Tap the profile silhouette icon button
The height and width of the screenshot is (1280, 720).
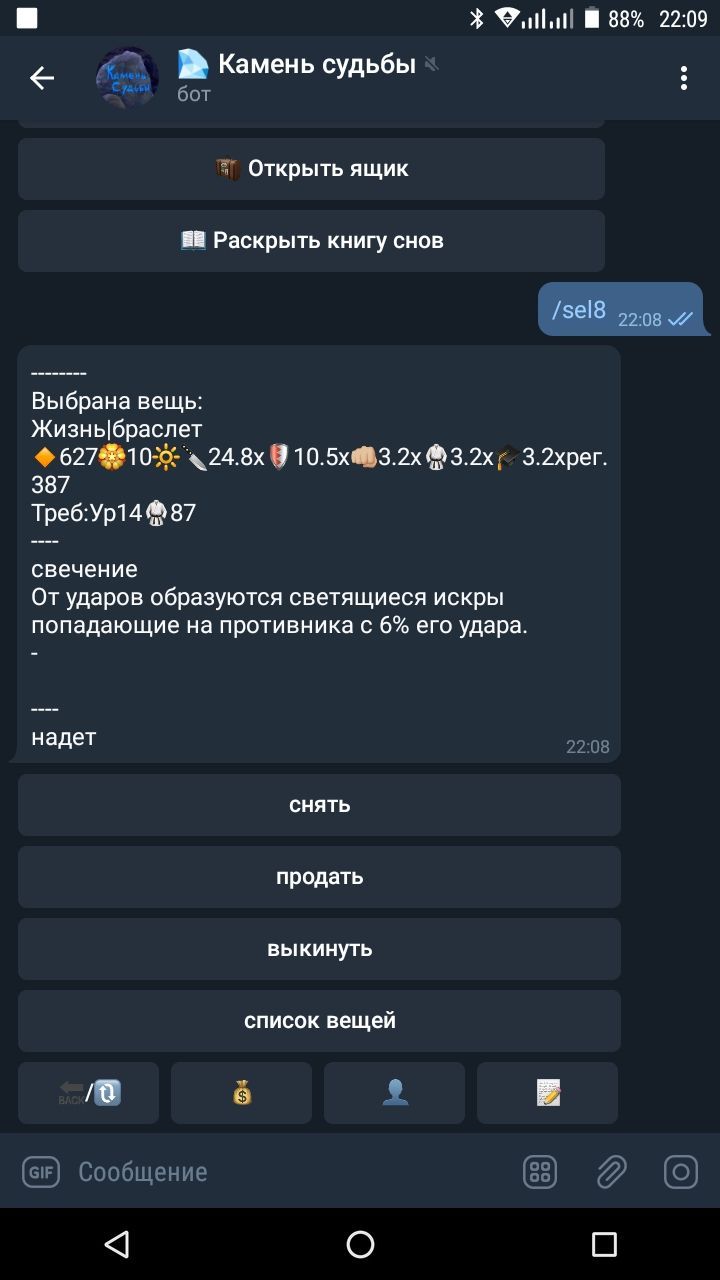pyautogui.click(x=395, y=1093)
